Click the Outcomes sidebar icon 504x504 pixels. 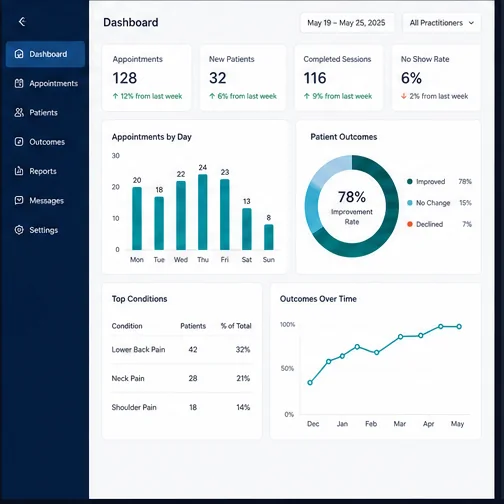(x=19, y=142)
